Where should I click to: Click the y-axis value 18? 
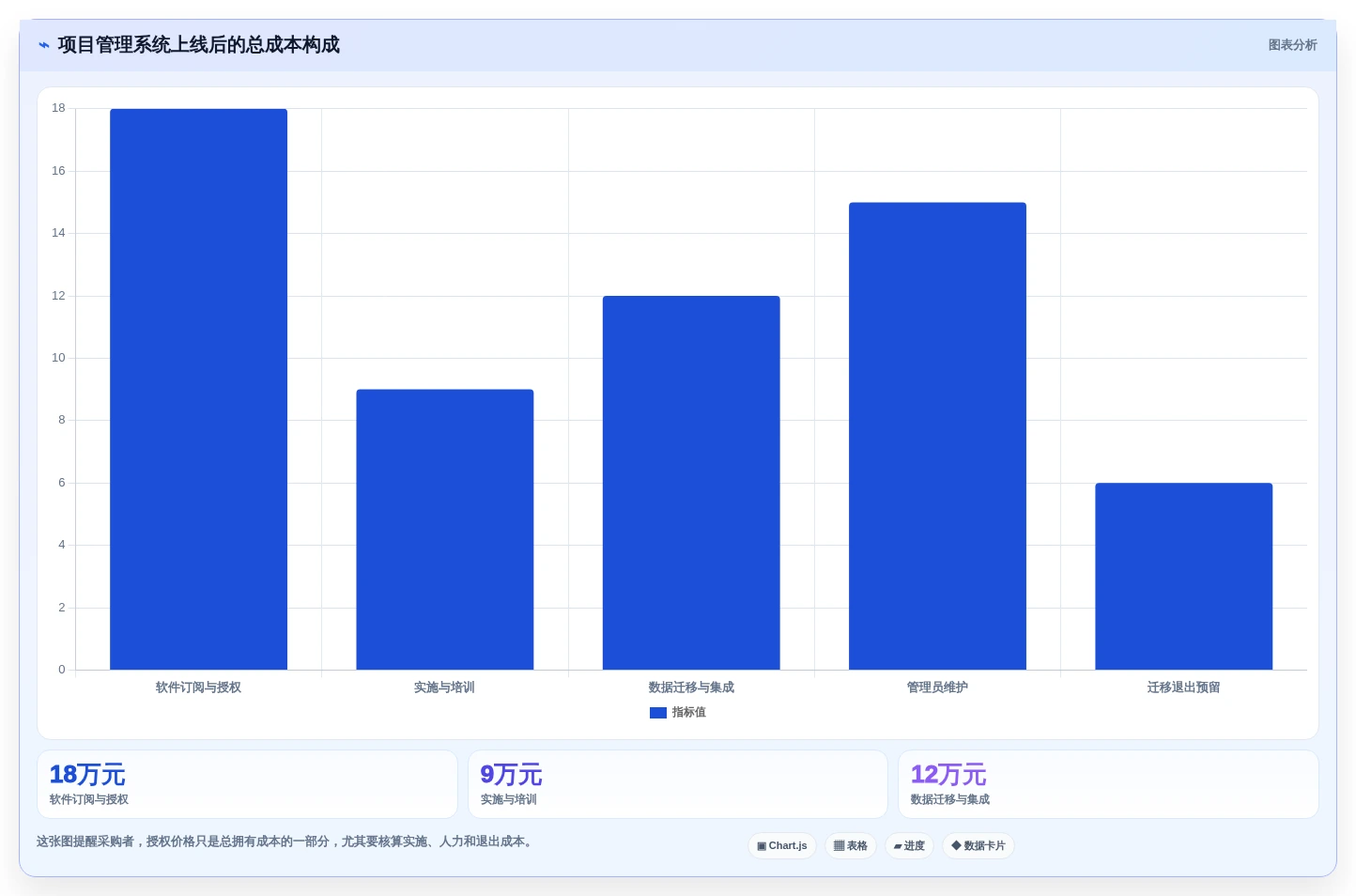(58, 109)
